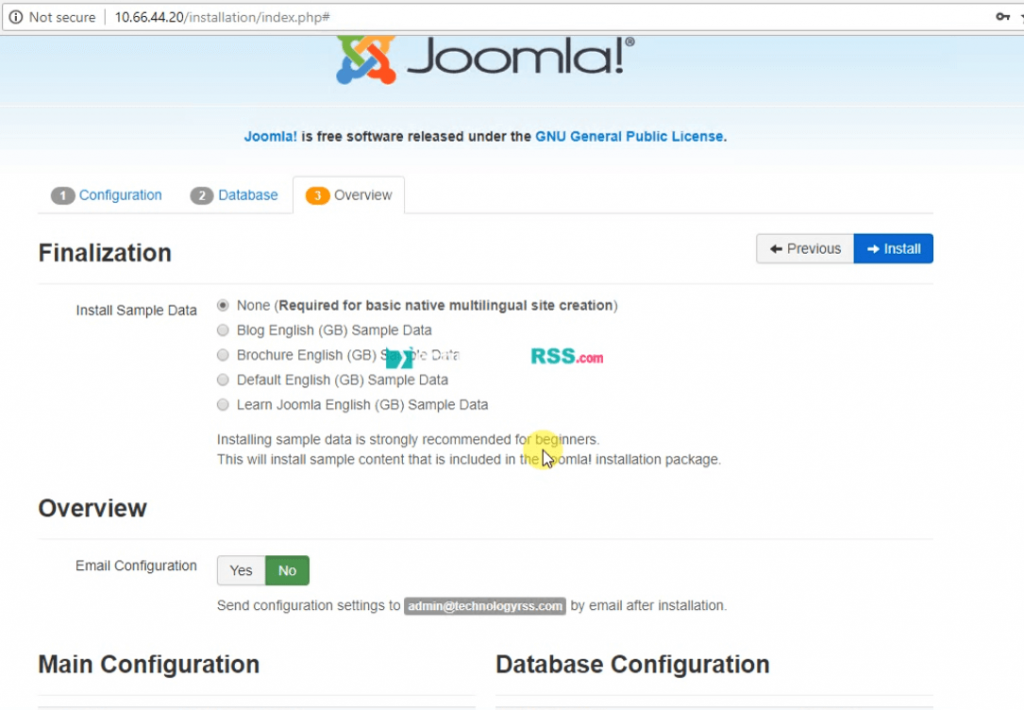
Task: Go back with the Previous button
Action: (805, 249)
